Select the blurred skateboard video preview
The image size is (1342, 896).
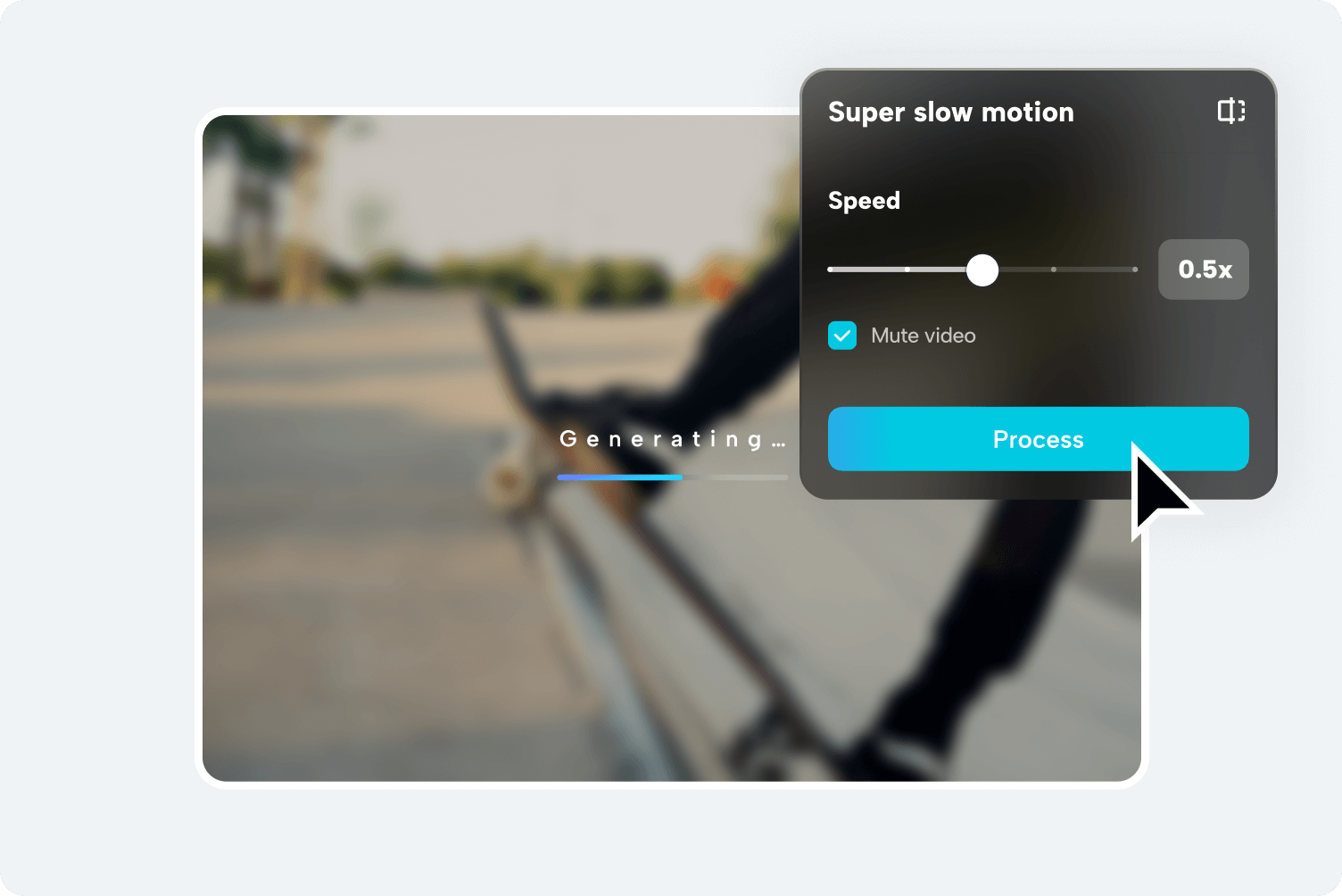pos(500,448)
